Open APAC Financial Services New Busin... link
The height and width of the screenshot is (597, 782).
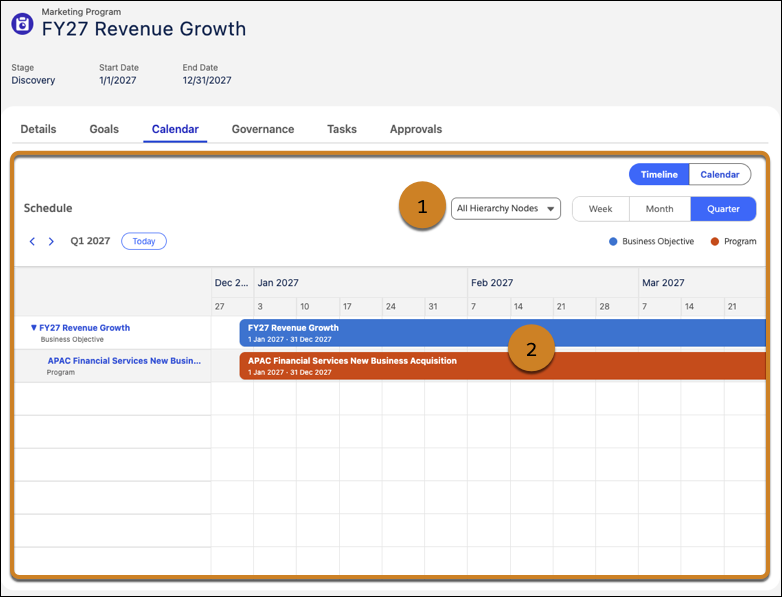[x=124, y=361]
